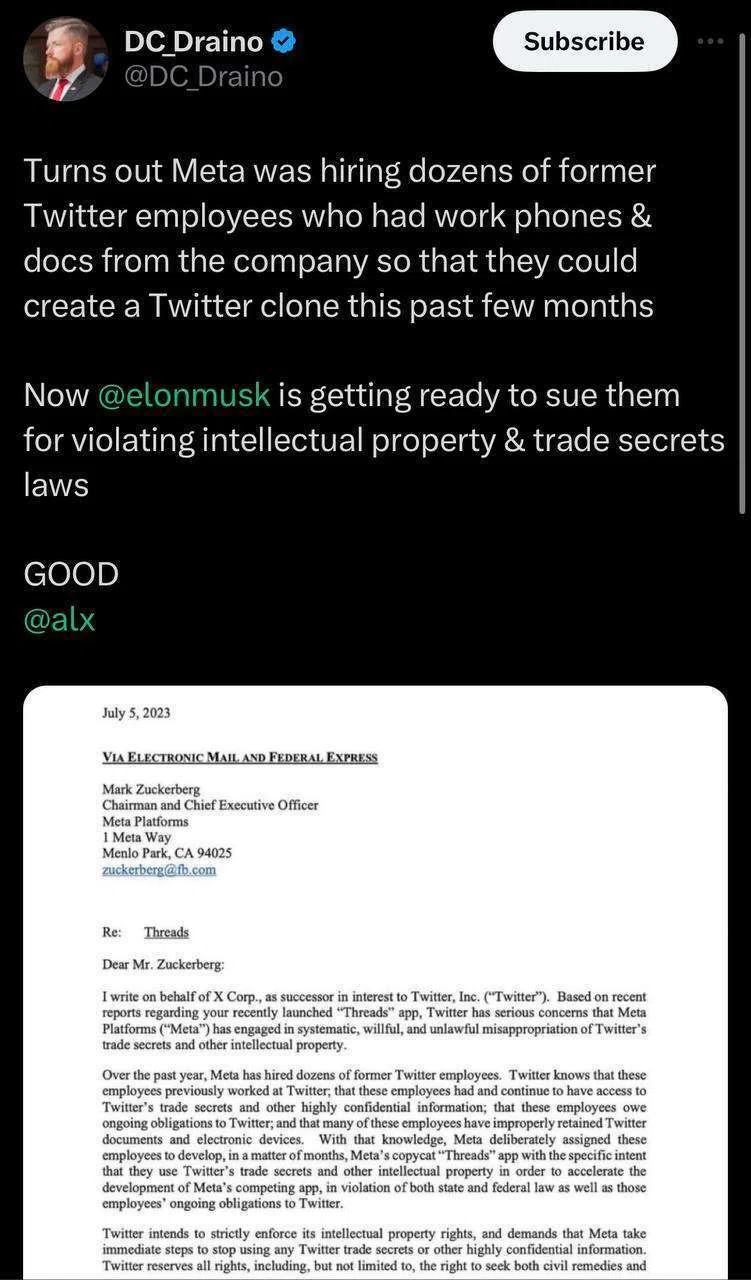Visit the @elonmusk mention

point(185,395)
